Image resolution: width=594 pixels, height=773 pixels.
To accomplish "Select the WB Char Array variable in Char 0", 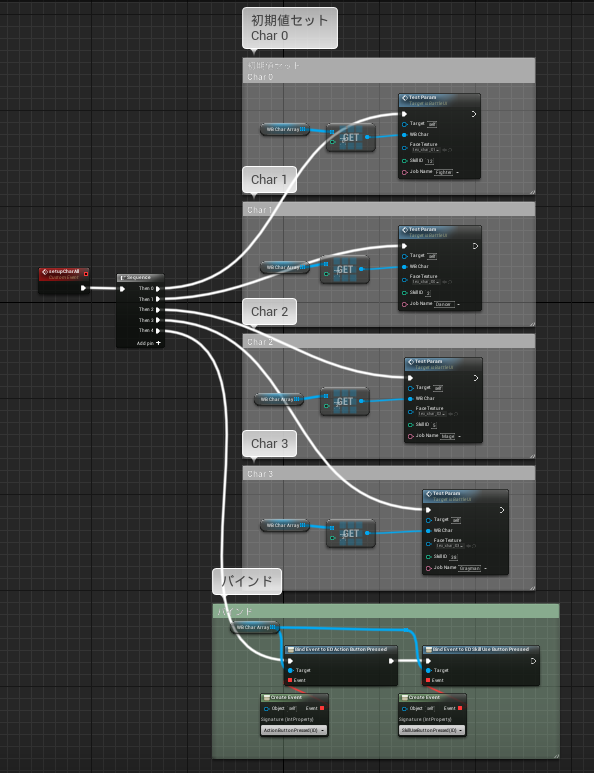I will point(285,129).
